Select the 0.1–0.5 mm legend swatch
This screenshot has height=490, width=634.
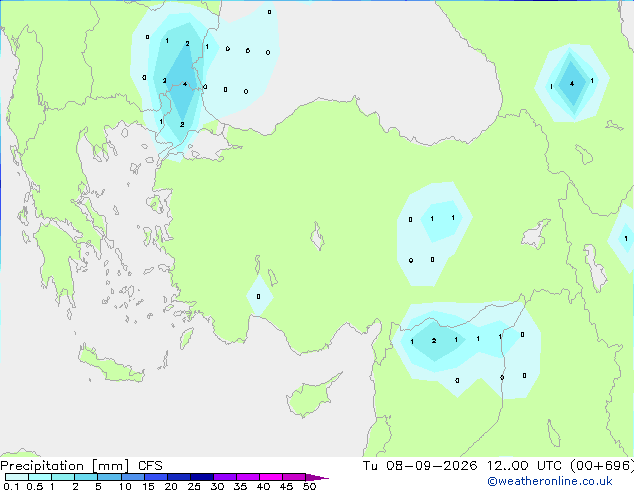click(17, 477)
